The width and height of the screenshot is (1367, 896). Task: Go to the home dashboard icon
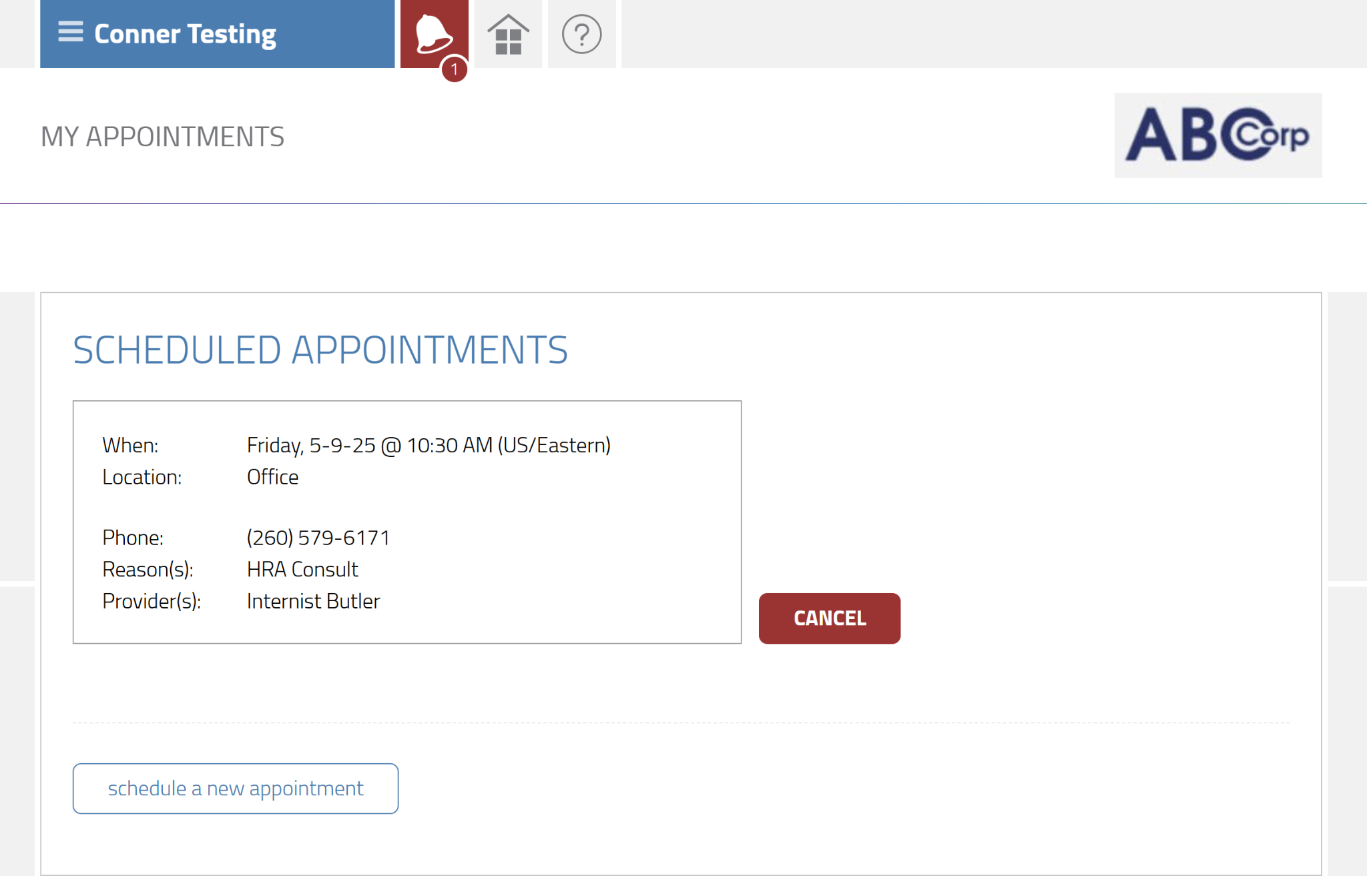coord(508,35)
